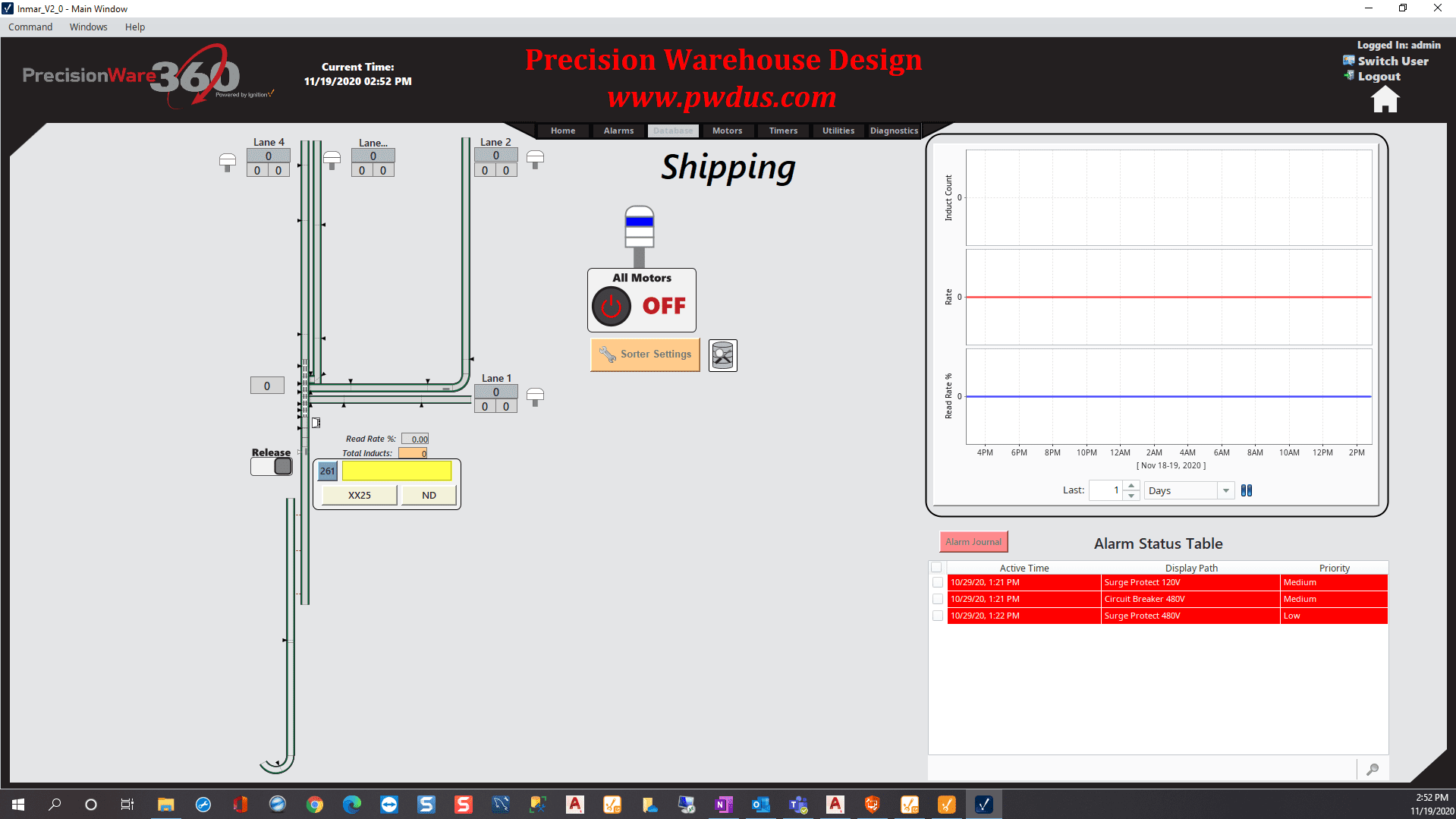This screenshot has height=819, width=1456.
Task: Select the Surge Protect 120V alarm row
Action: 1167,582
